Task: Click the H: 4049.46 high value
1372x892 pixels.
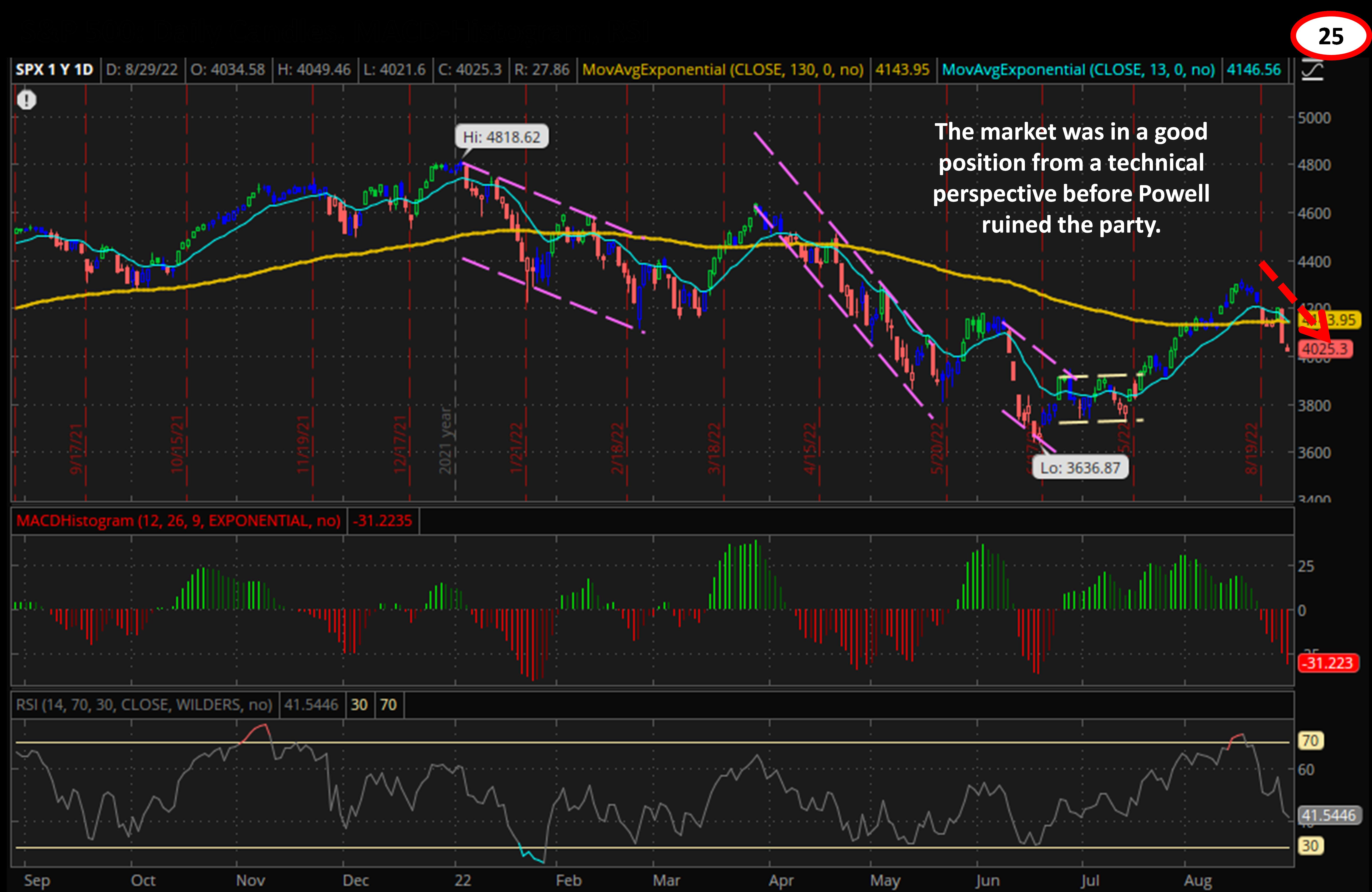Action: point(314,70)
